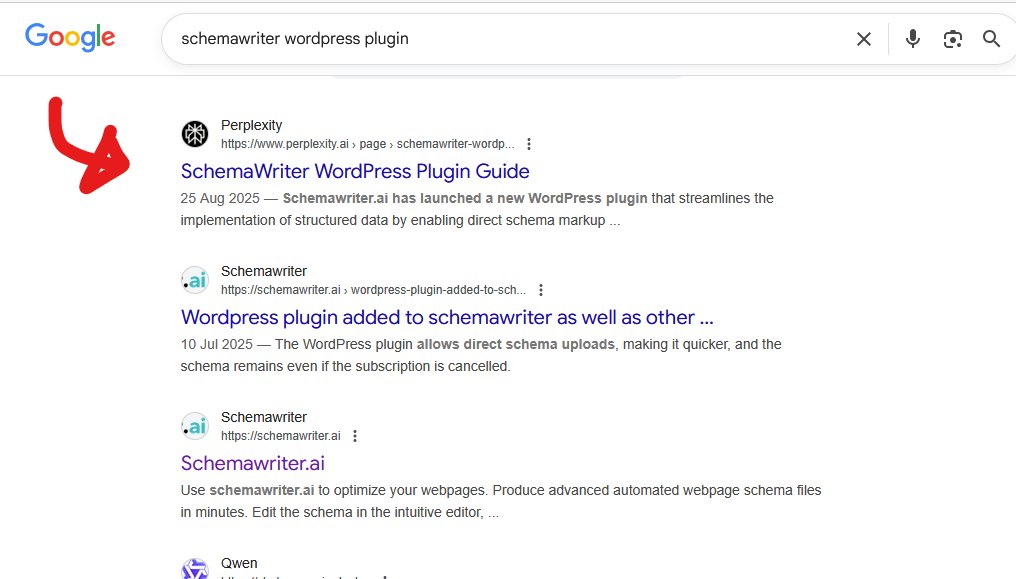Open three-dot menu beside wordpress-plugin-added URL
Image resolution: width=1016 pixels, height=579 pixels.
click(541, 290)
